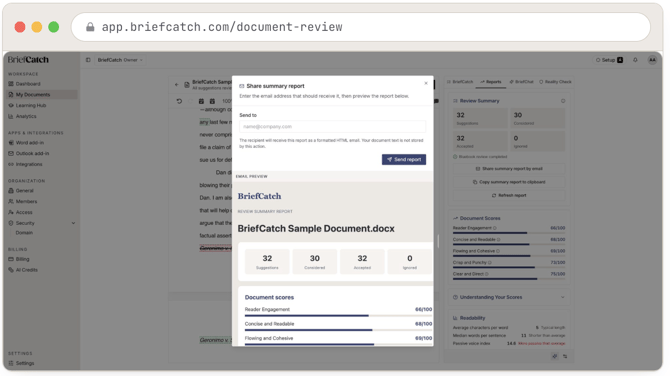670x376 pixels.
Task: Click the Refresh report button
Action: [x=509, y=195]
